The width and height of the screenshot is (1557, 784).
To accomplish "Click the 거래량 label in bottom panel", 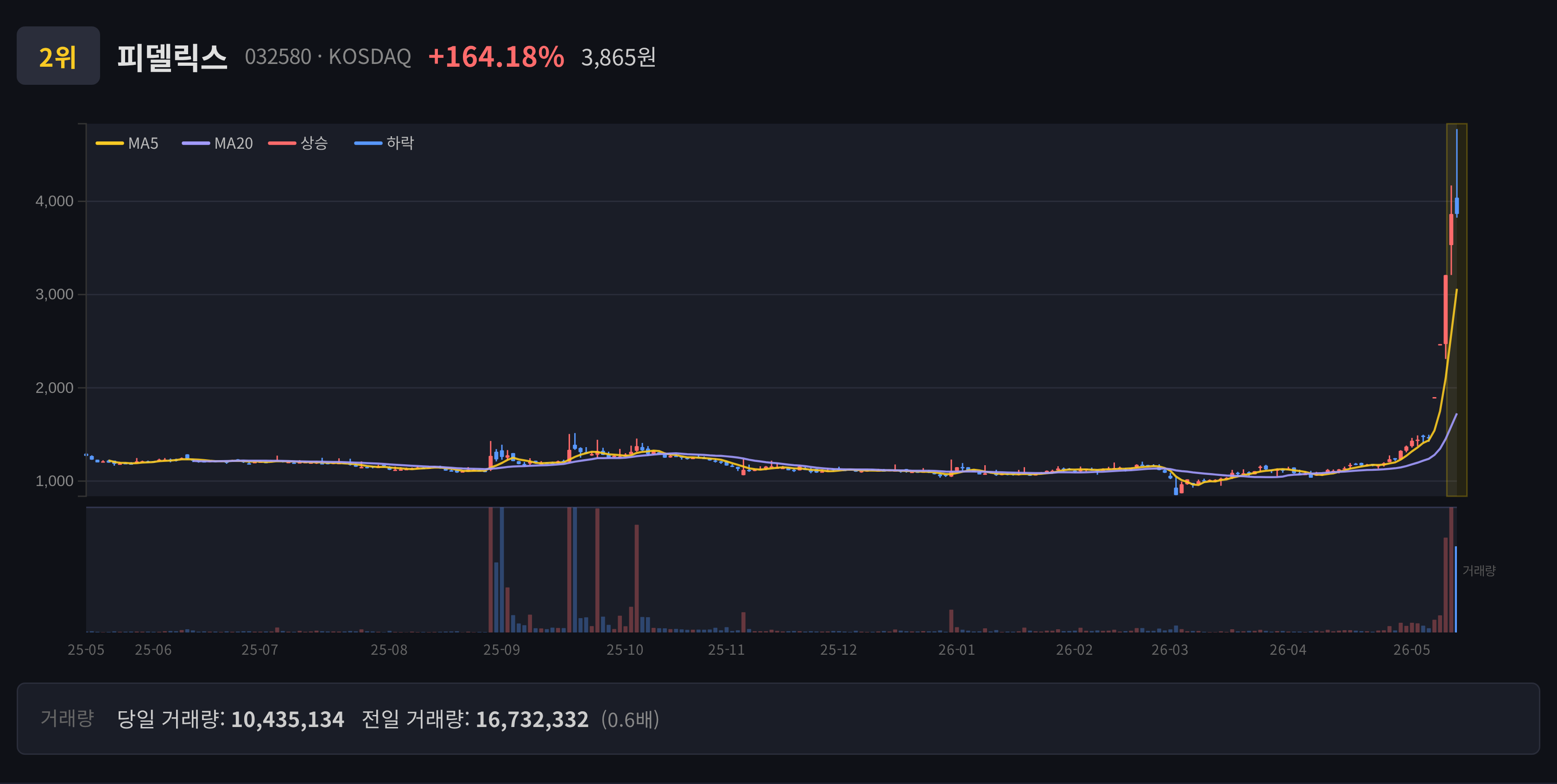I will tap(67, 718).
